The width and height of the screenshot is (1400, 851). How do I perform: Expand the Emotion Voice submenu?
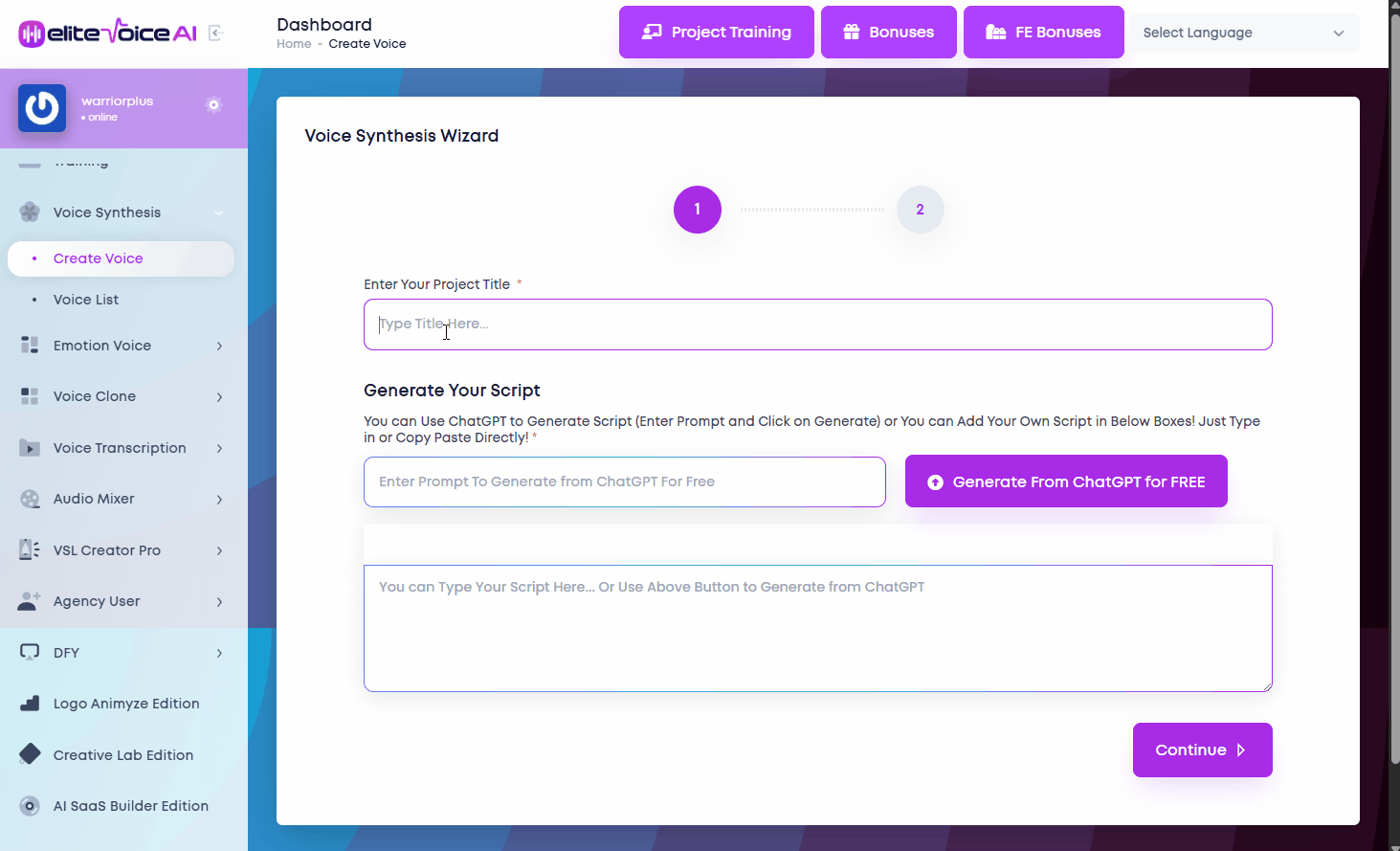(219, 346)
